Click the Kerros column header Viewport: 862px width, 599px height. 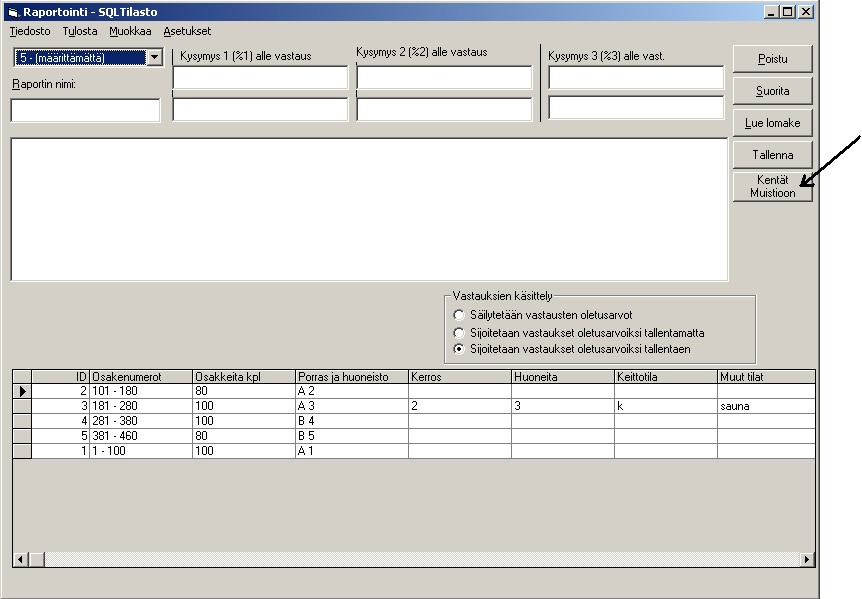pyautogui.click(x=460, y=377)
